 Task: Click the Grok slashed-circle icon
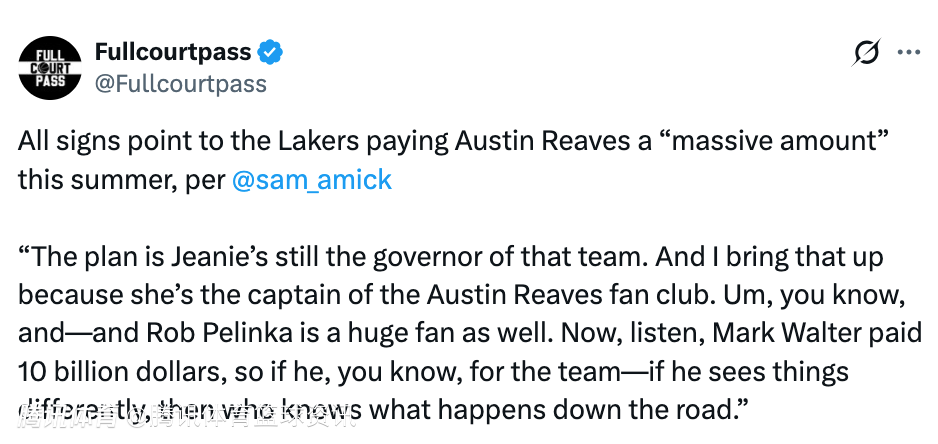click(x=866, y=53)
